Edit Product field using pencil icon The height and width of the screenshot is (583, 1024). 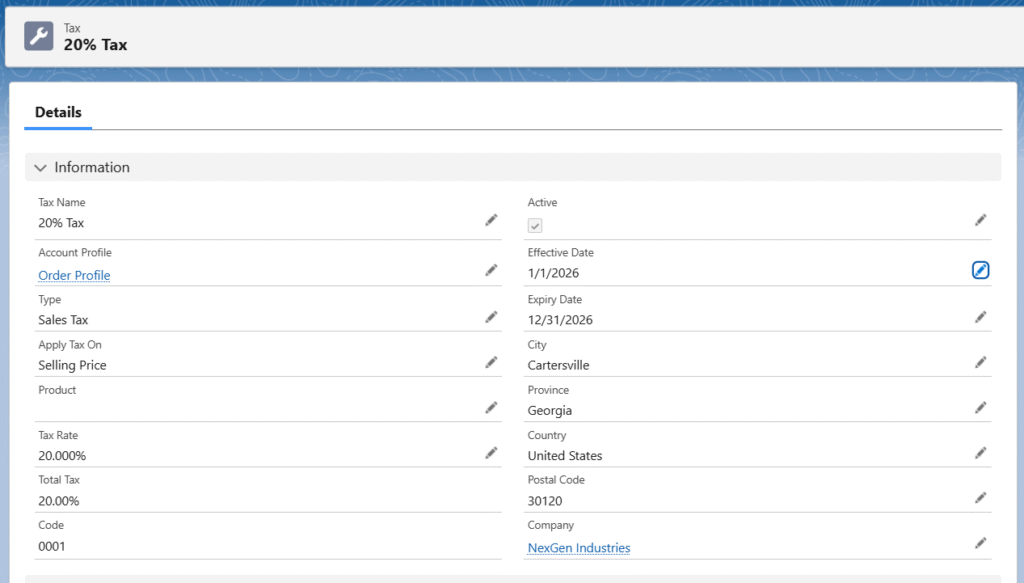click(491, 407)
